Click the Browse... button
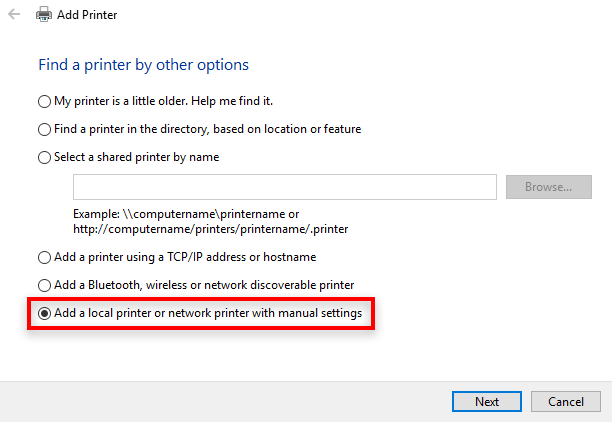This screenshot has width=612, height=422. point(549,187)
